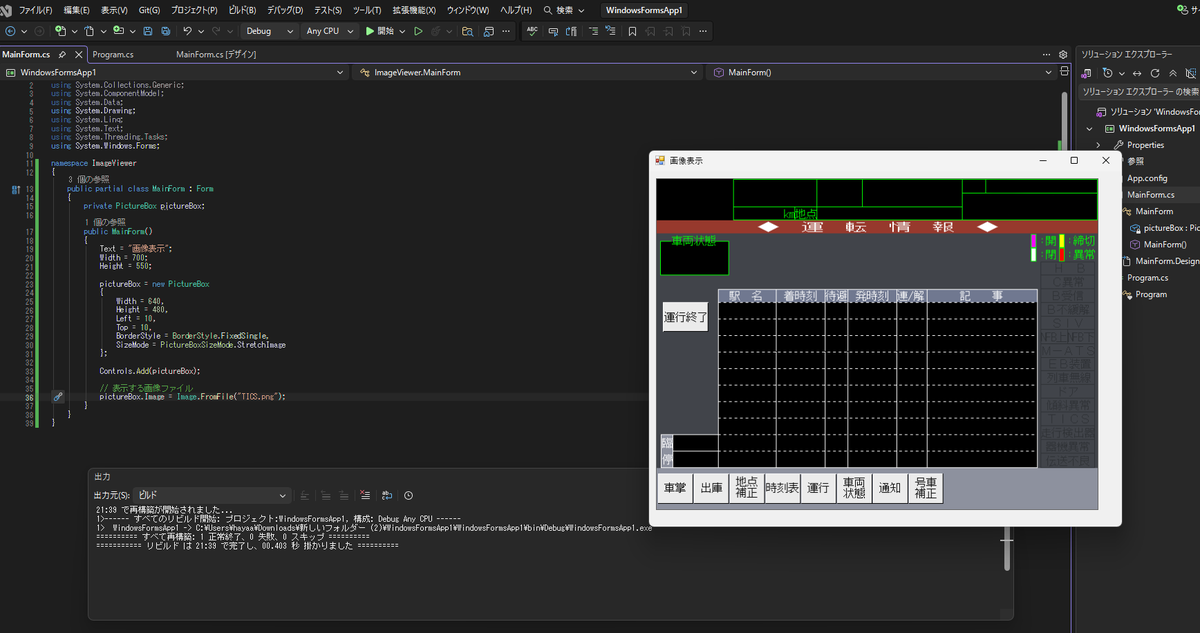Open the Debug configuration dropdown
The height and width of the screenshot is (633, 1200).
(270, 31)
